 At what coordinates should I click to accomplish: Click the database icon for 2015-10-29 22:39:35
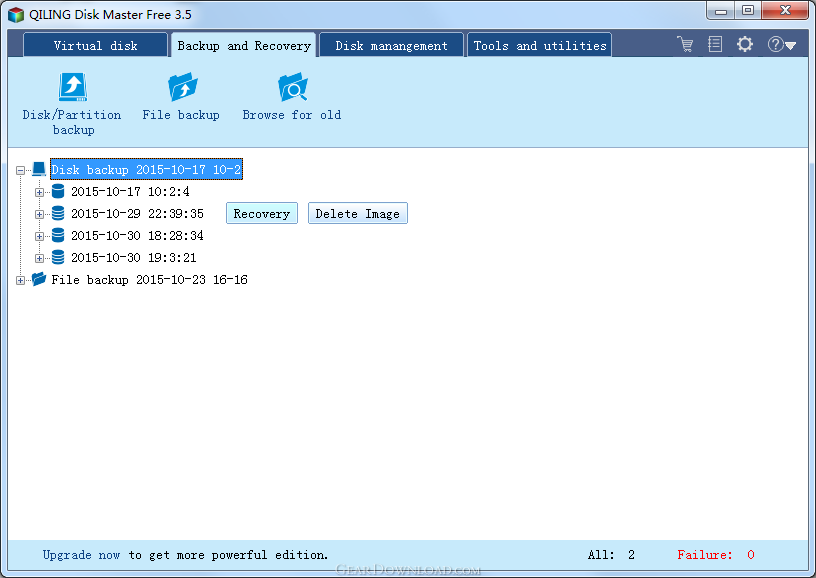58,213
